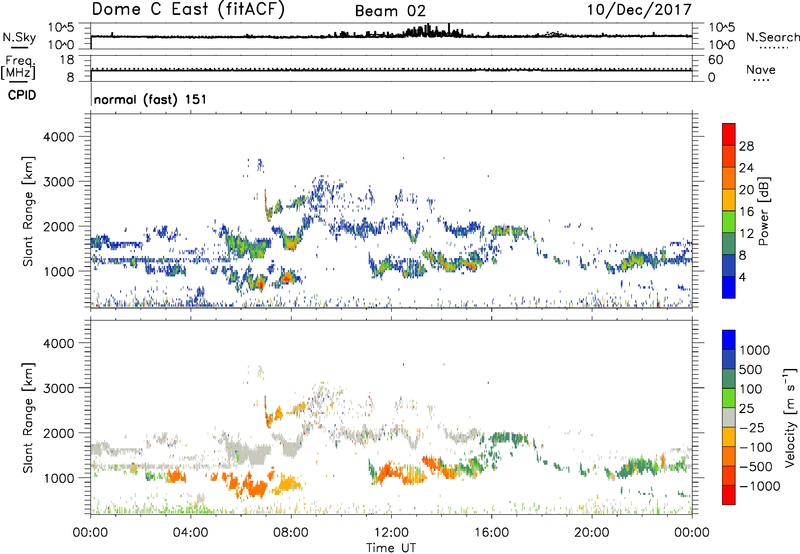Click the 'Dome C East (fitACF)' title
The width and height of the screenshot is (800, 554).
click(188, 10)
